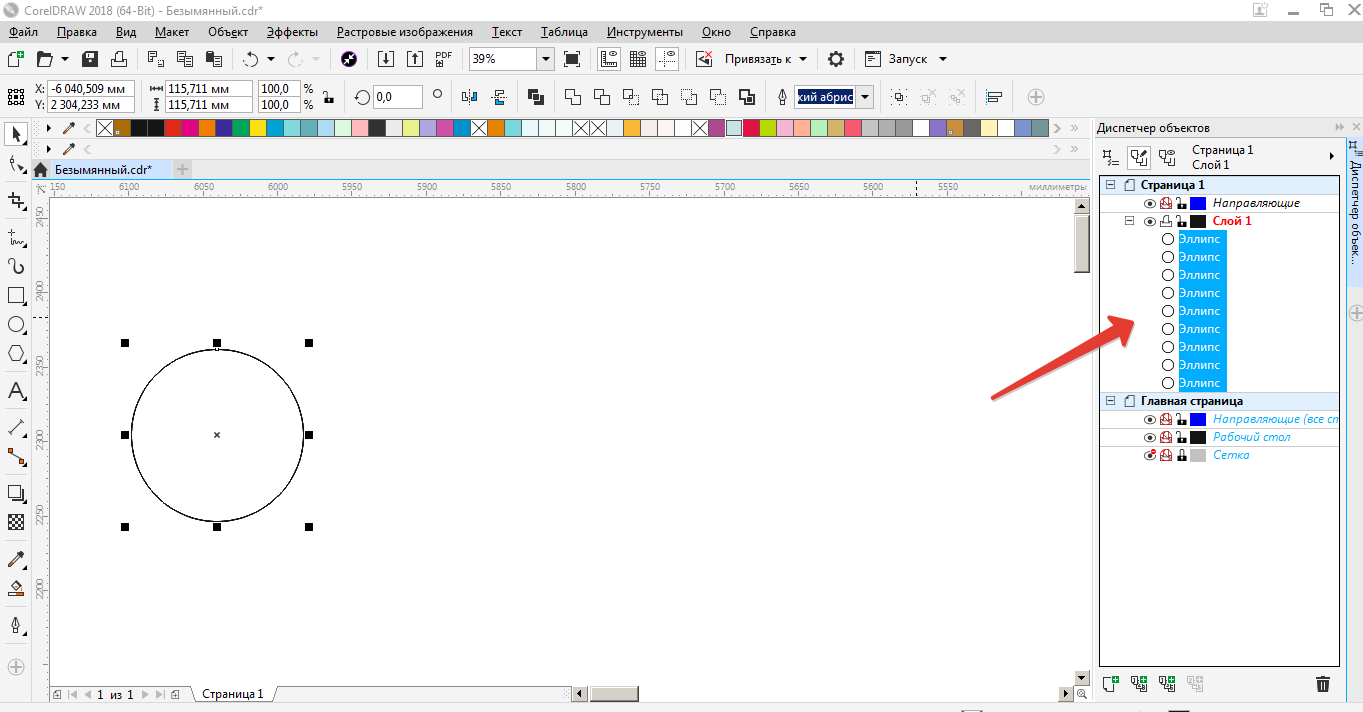
Task: Toggle visibility of Сетка layer
Action: point(1149,456)
